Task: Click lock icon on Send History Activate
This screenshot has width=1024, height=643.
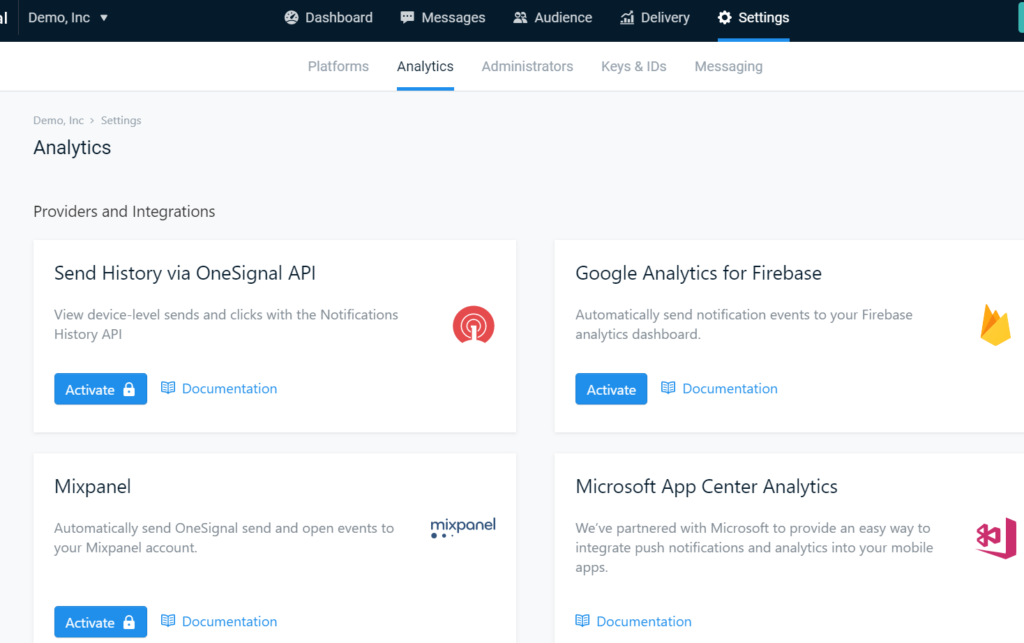Action: [x=129, y=389]
